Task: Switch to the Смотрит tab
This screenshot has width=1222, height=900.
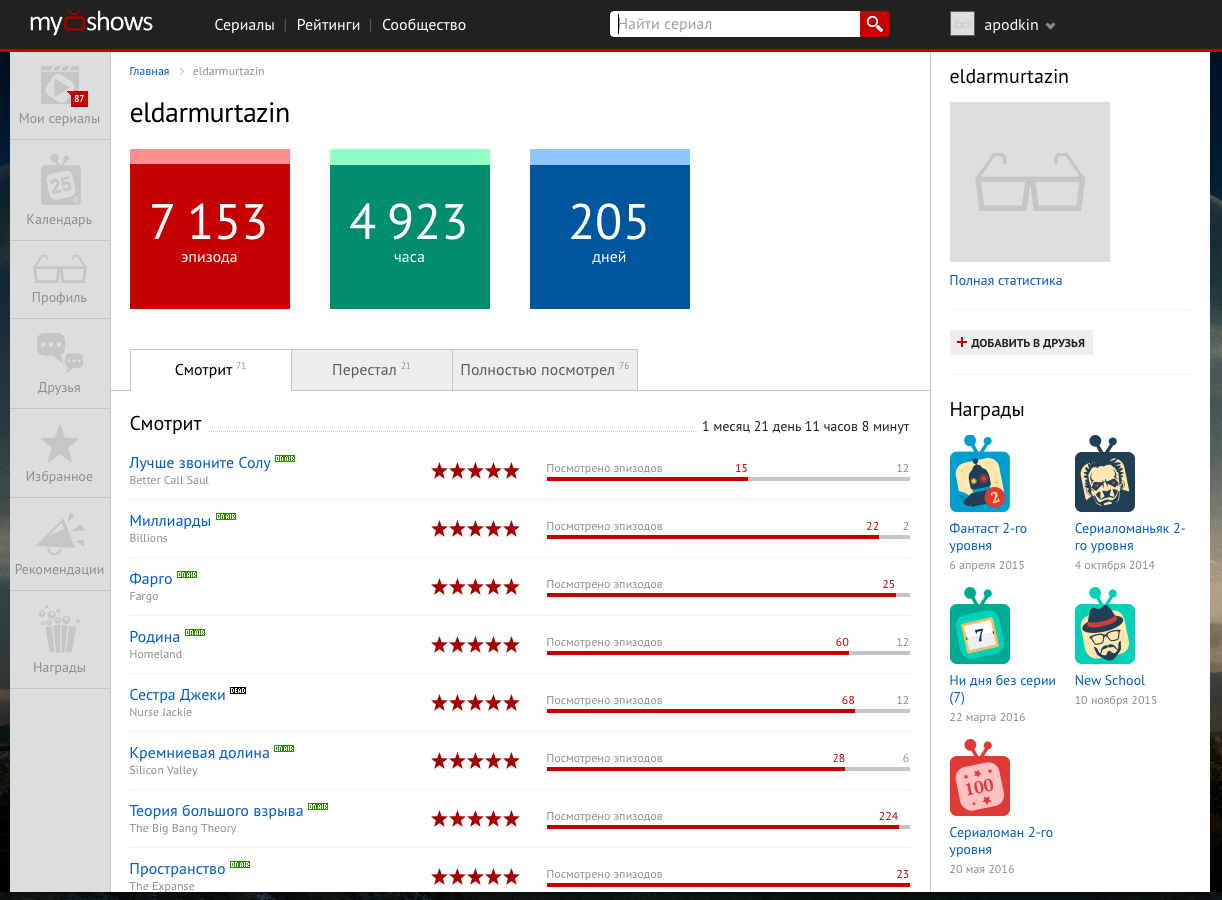Action: coord(211,370)
